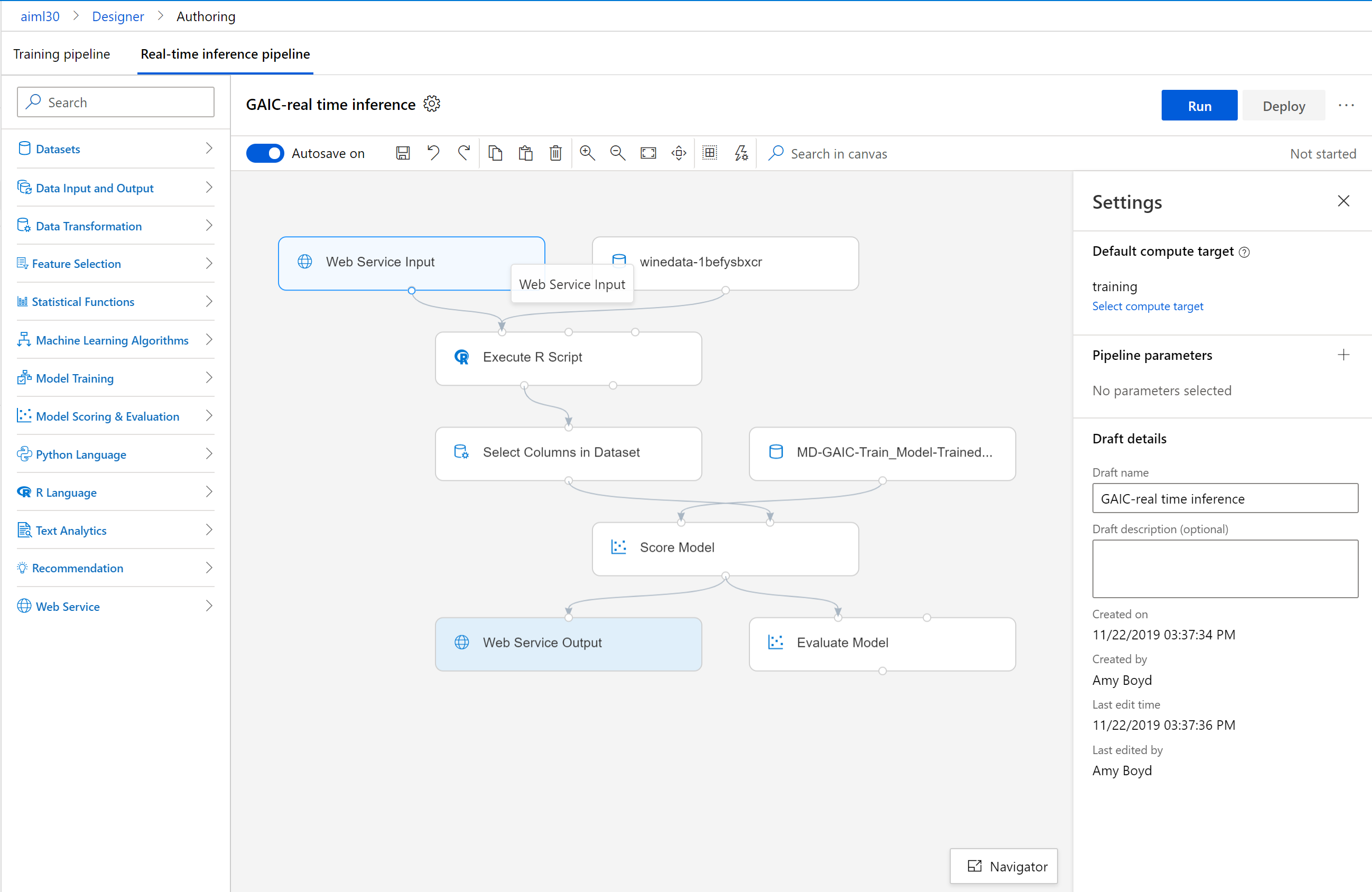Image resolution: width=1372 pixels, height=892 pixels.
Task: Click the Paste clipboard icon
Action: pos(525,153)
